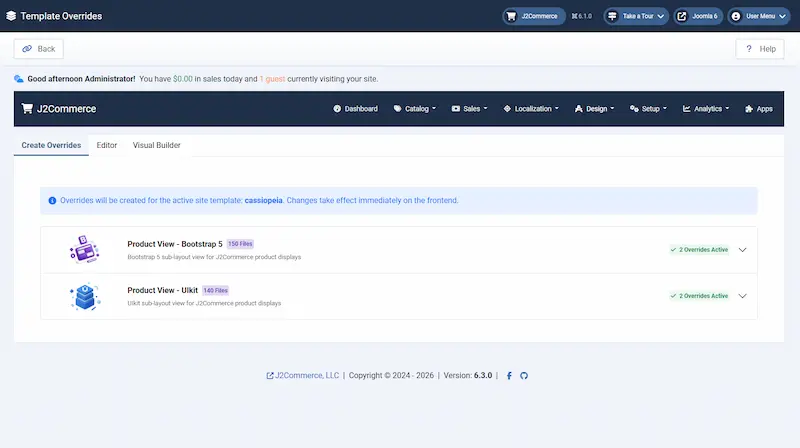Screen dimensions: 800x448
Task: Open the Analytics menu
Action: tap(706, 109)
